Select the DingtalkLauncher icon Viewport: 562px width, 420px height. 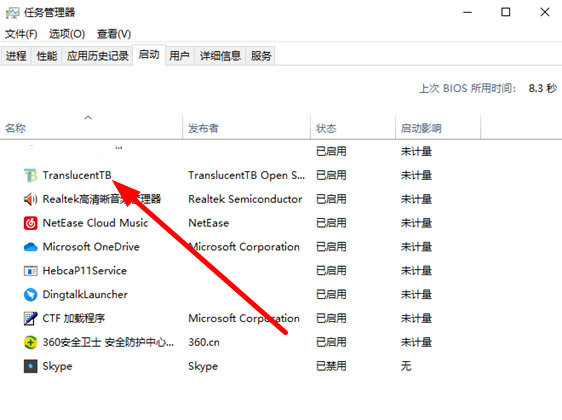(30, 295)
